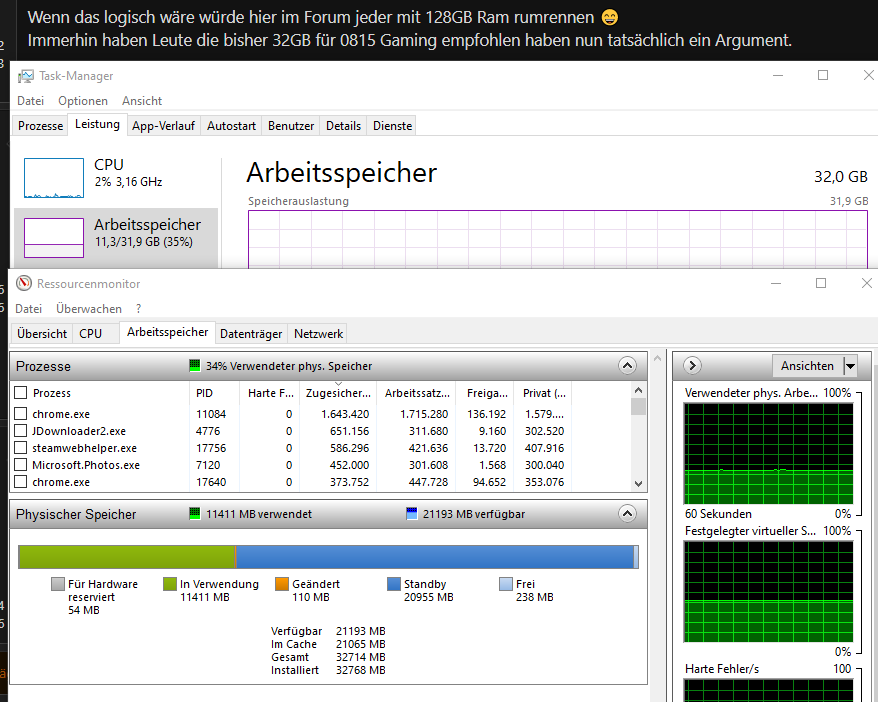Sort by the PID column header
This screenshot has height=702, width=878.
tap(214, 393)
